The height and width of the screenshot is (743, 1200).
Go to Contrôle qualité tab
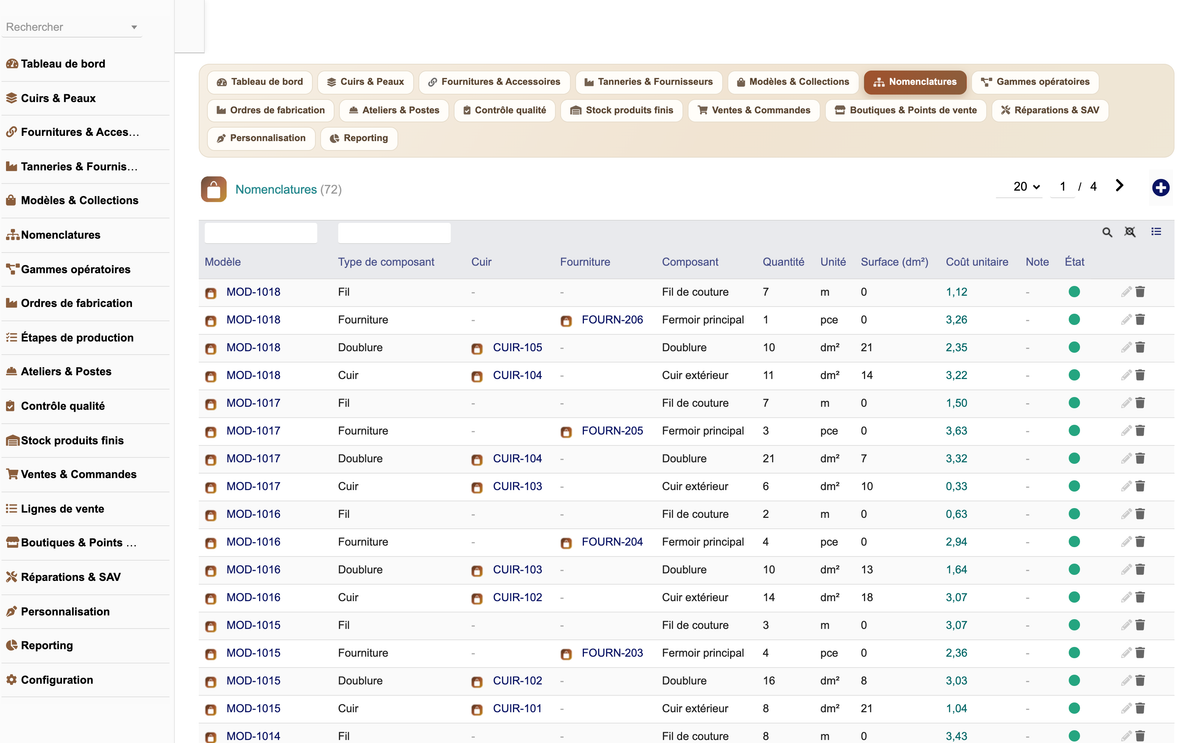[505, 110]
